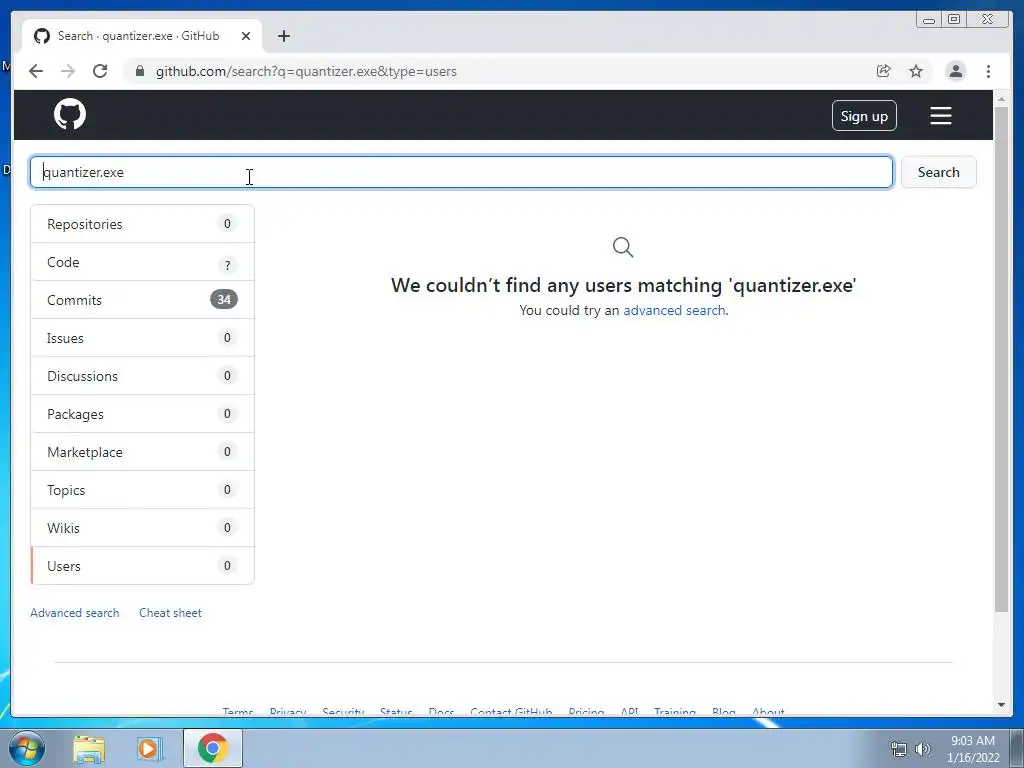Click the Sign up button
Screen dimensions: 1024x768
864,116
